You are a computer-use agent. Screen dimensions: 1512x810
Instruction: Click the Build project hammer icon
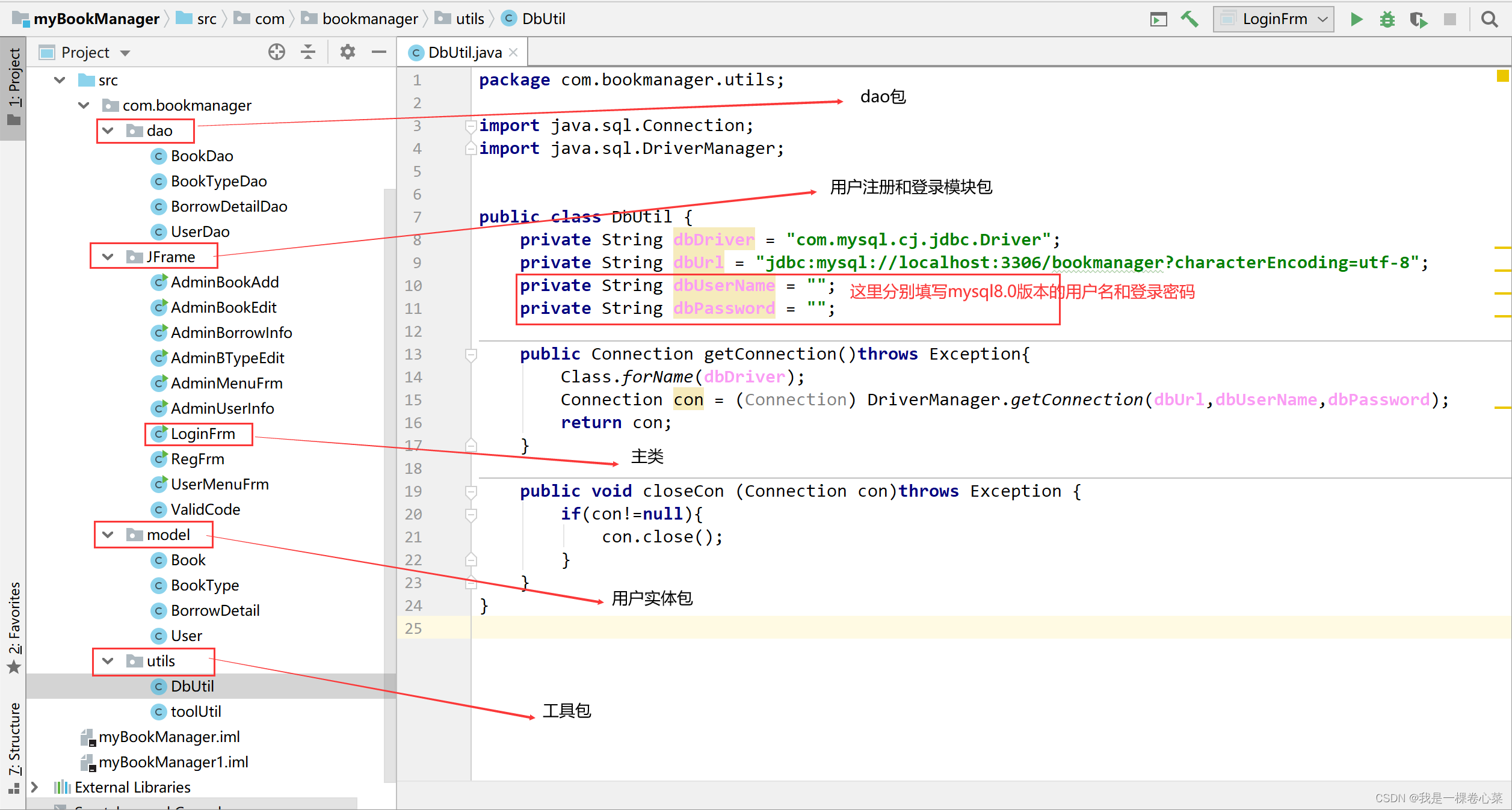1190,19
